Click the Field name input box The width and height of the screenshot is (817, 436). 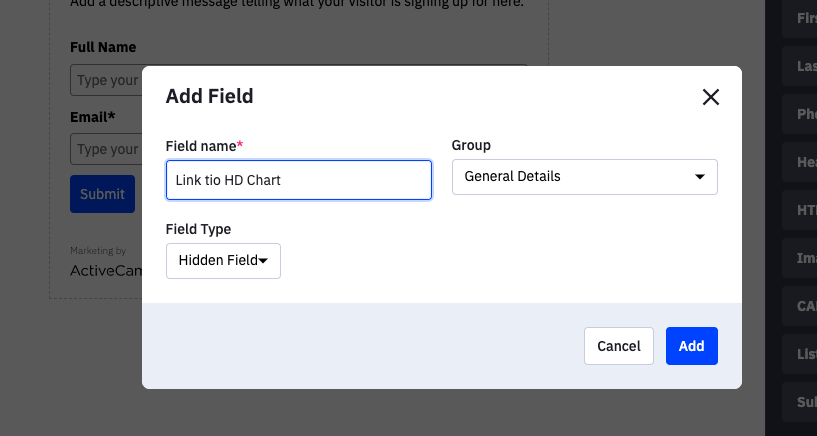(299, 180)
